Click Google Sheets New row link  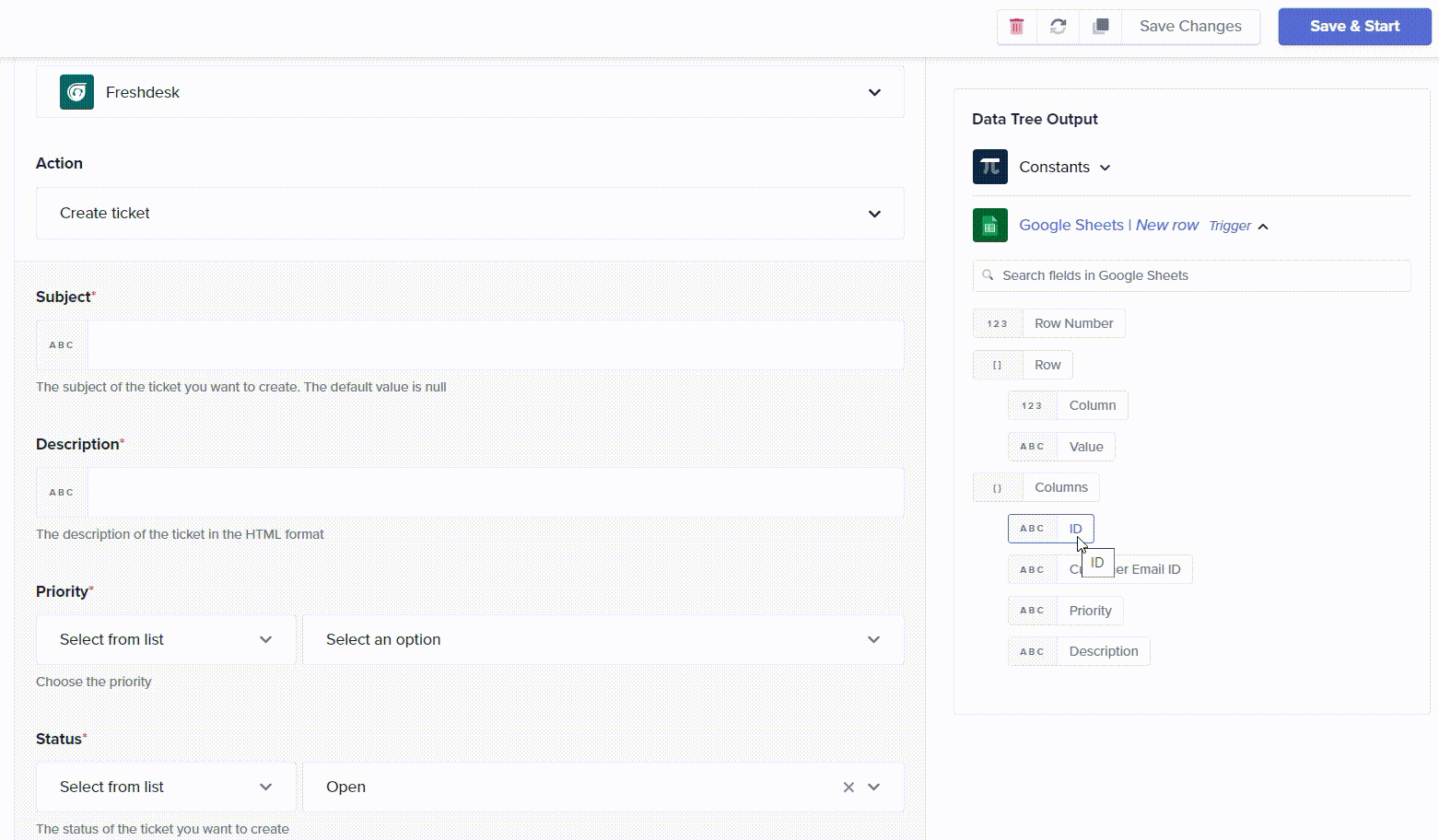pos(1109,225)
